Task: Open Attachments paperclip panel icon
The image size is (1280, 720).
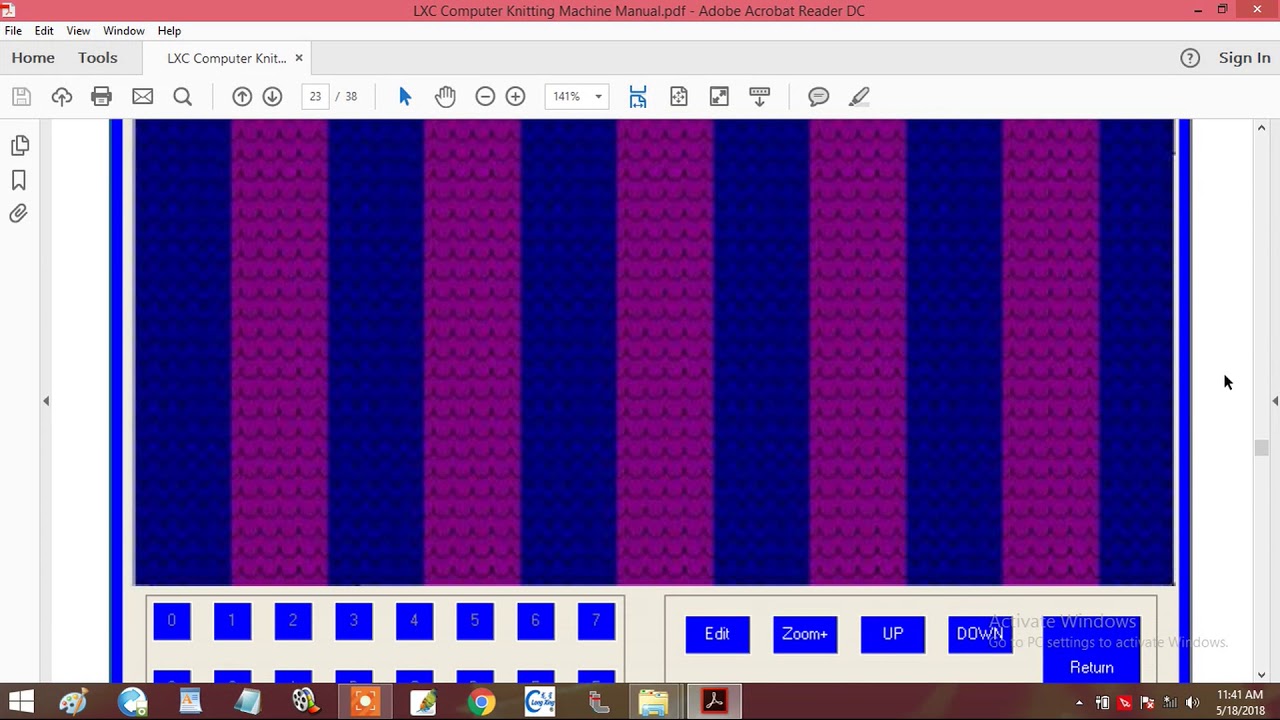Action: point(19,213)
